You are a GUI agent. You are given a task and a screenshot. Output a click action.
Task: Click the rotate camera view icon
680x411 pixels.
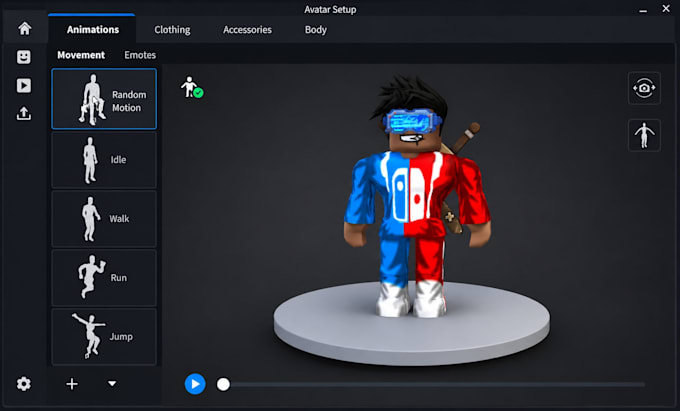(x=644, y=88)
